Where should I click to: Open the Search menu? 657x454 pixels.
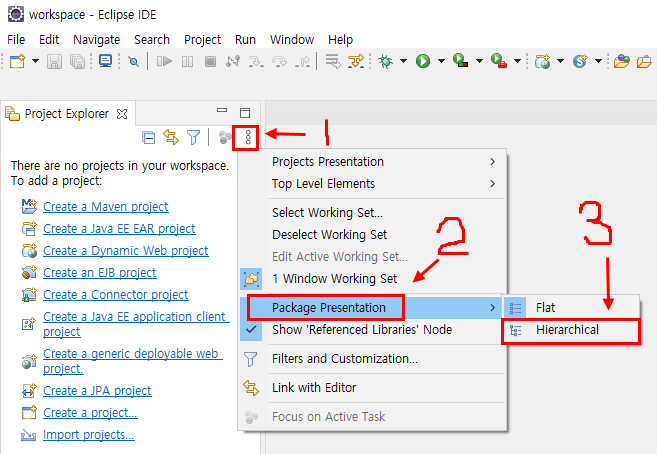152,39
